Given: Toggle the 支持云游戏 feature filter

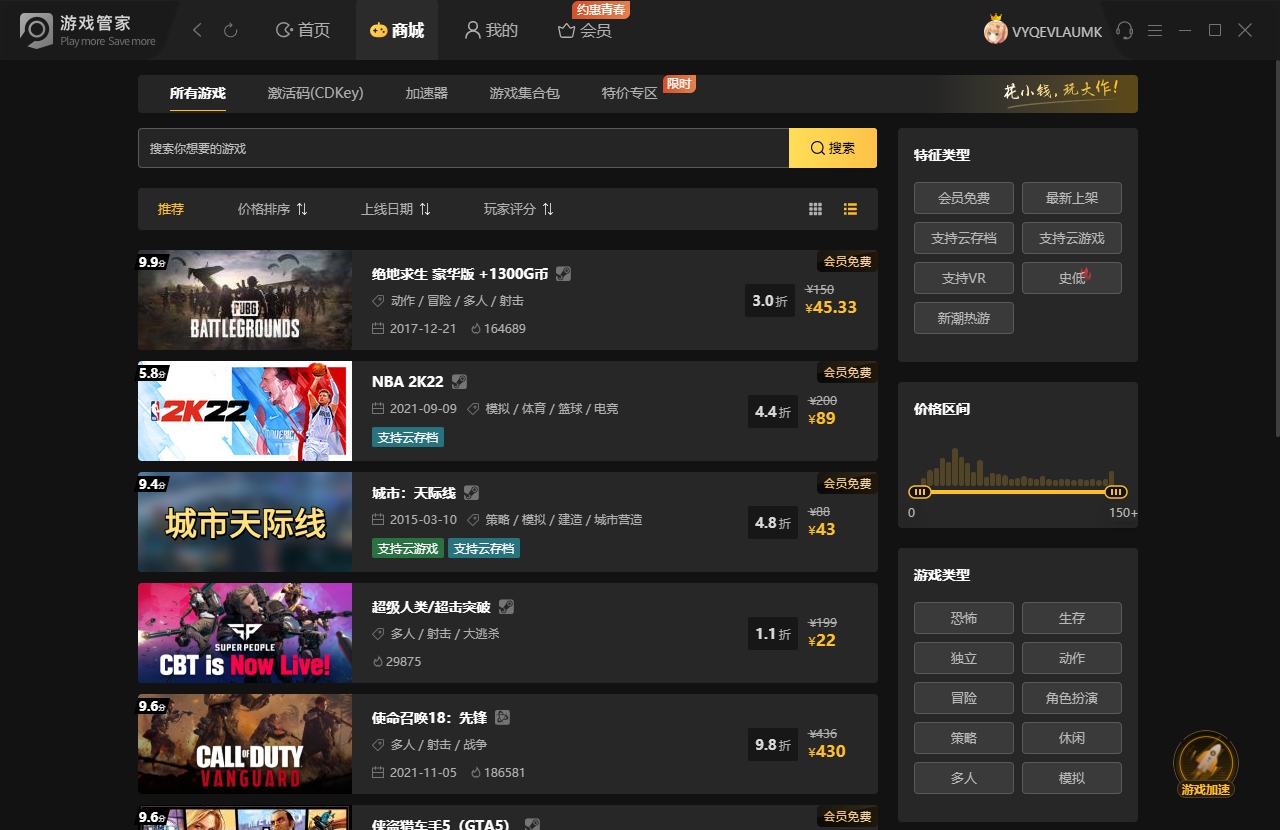Looking at the screenshot, I should [1072, 238].
